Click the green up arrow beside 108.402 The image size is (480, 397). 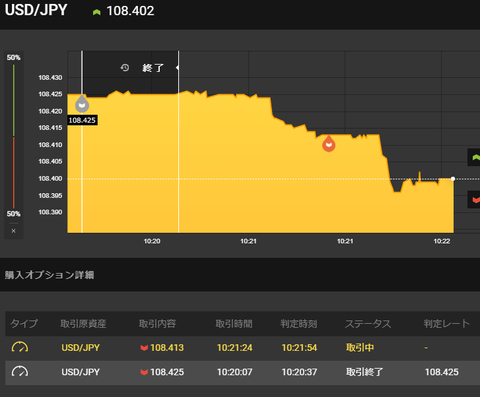(97, 12)
